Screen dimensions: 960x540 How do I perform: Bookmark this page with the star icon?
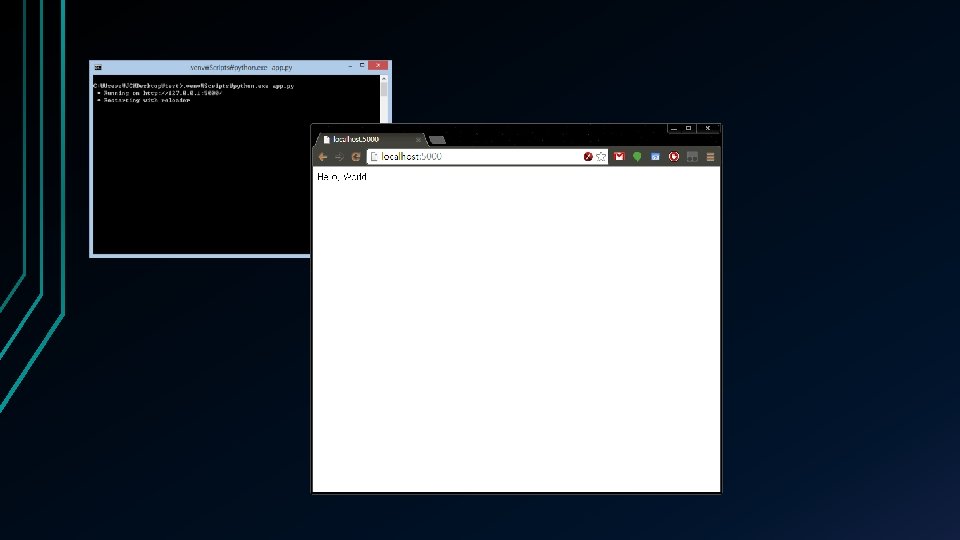[x=601, y=157]
